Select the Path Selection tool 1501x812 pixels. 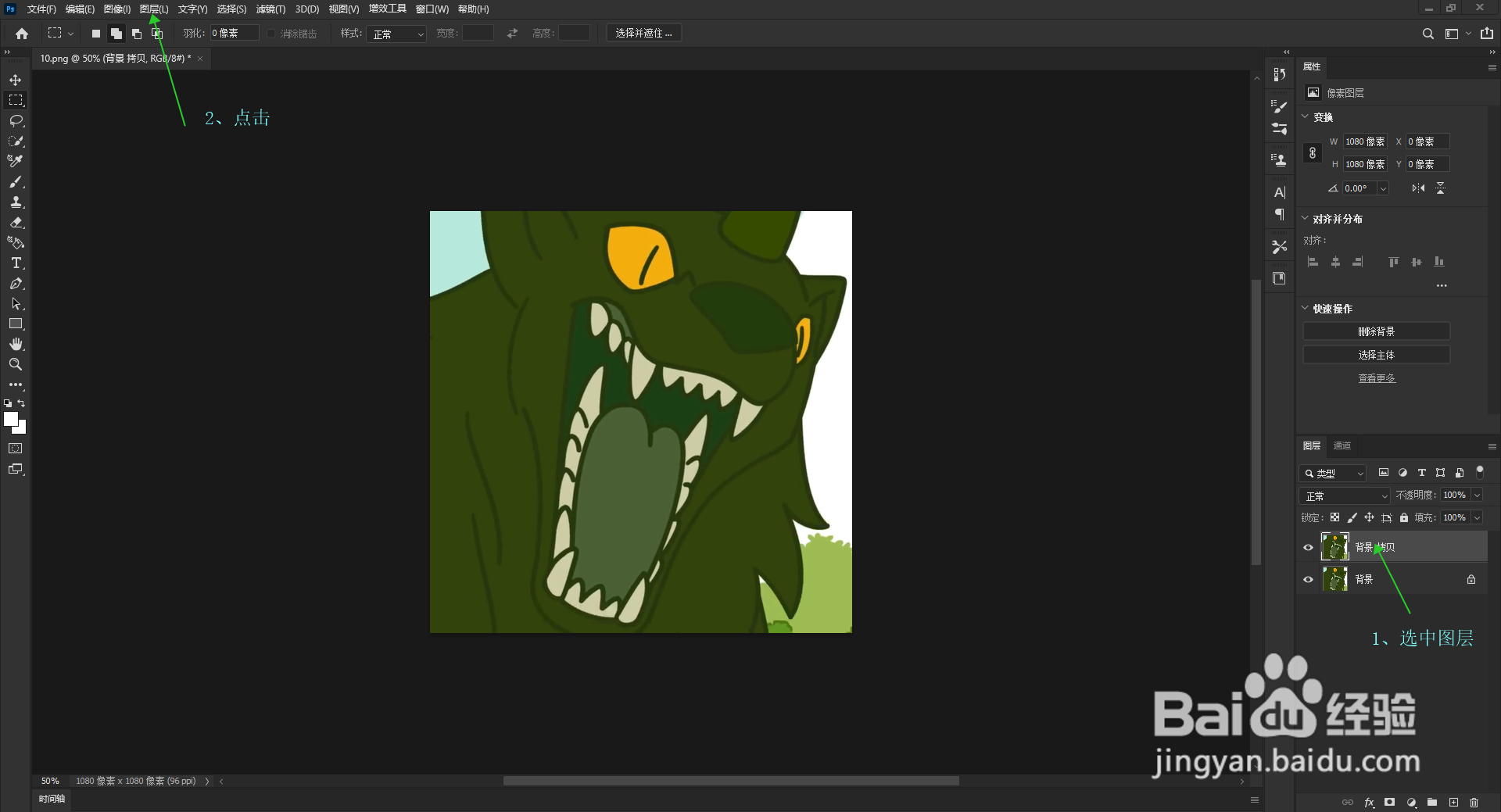coord(16,303)
